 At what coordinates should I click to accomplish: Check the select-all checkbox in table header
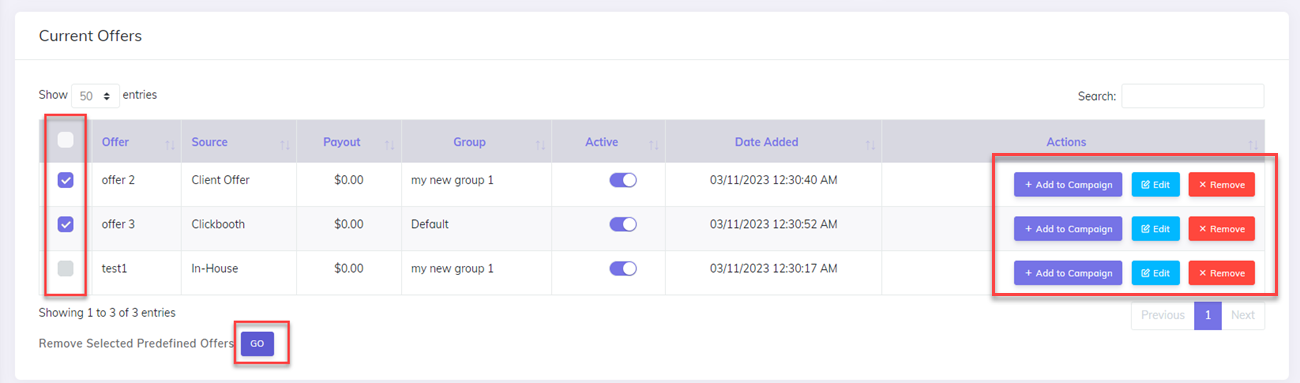click(x=66, y=140)
